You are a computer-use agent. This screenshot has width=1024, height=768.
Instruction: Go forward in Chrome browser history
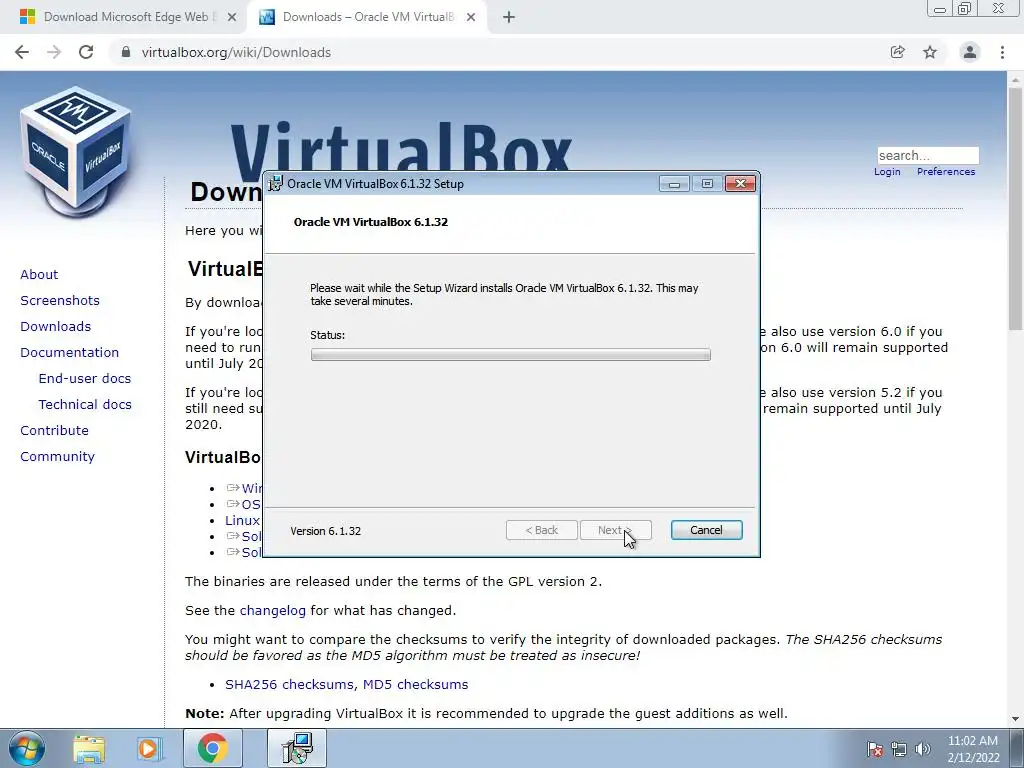click(x=54, y=52)
